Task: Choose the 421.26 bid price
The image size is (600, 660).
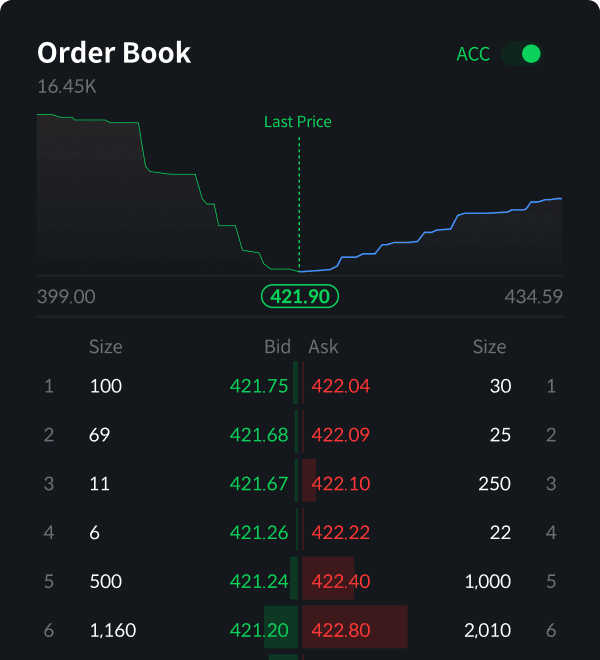Action: (x=259, y=533)
